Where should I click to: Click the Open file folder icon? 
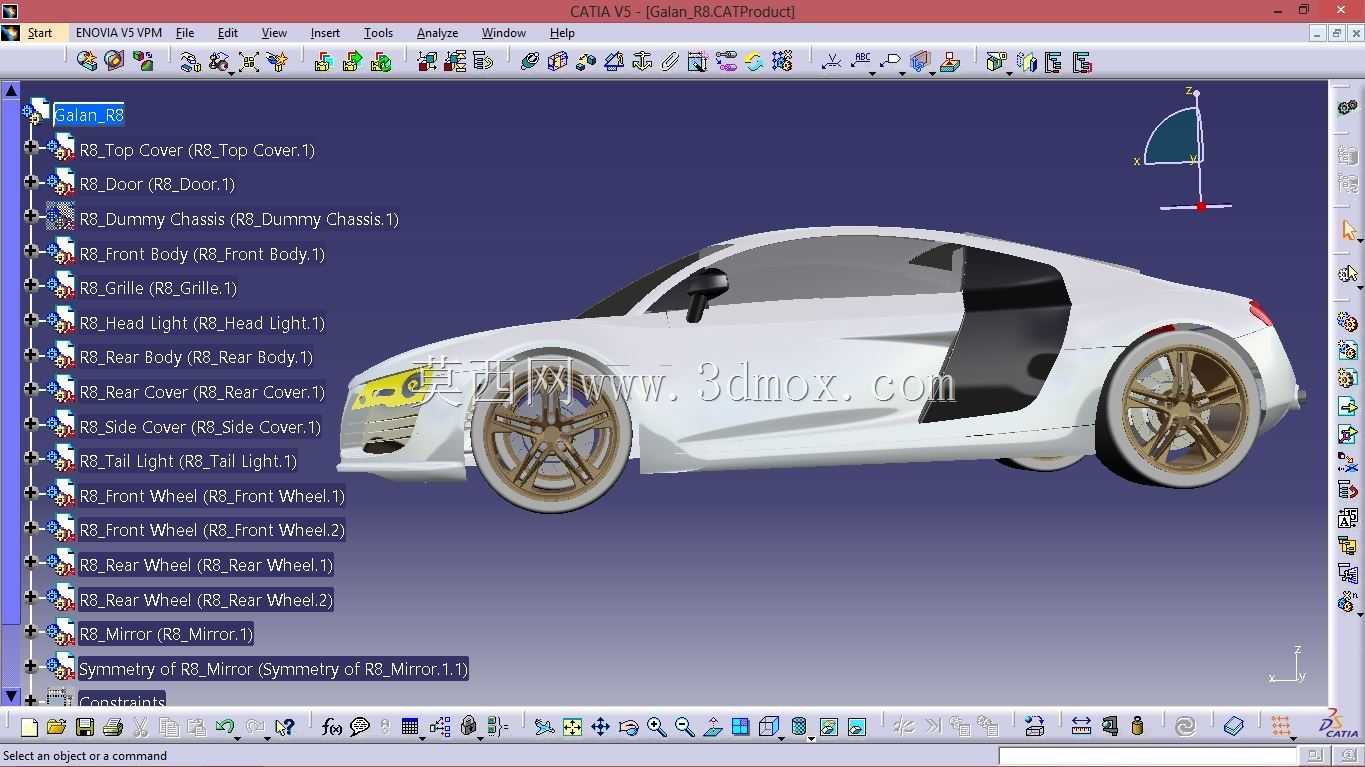pyautogui.click(x=56, y=727)
